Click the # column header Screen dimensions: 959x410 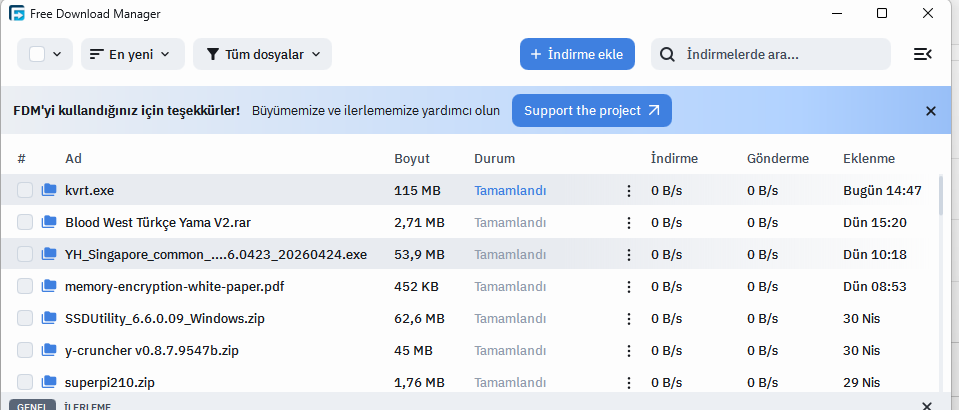[x=21, y=158]
